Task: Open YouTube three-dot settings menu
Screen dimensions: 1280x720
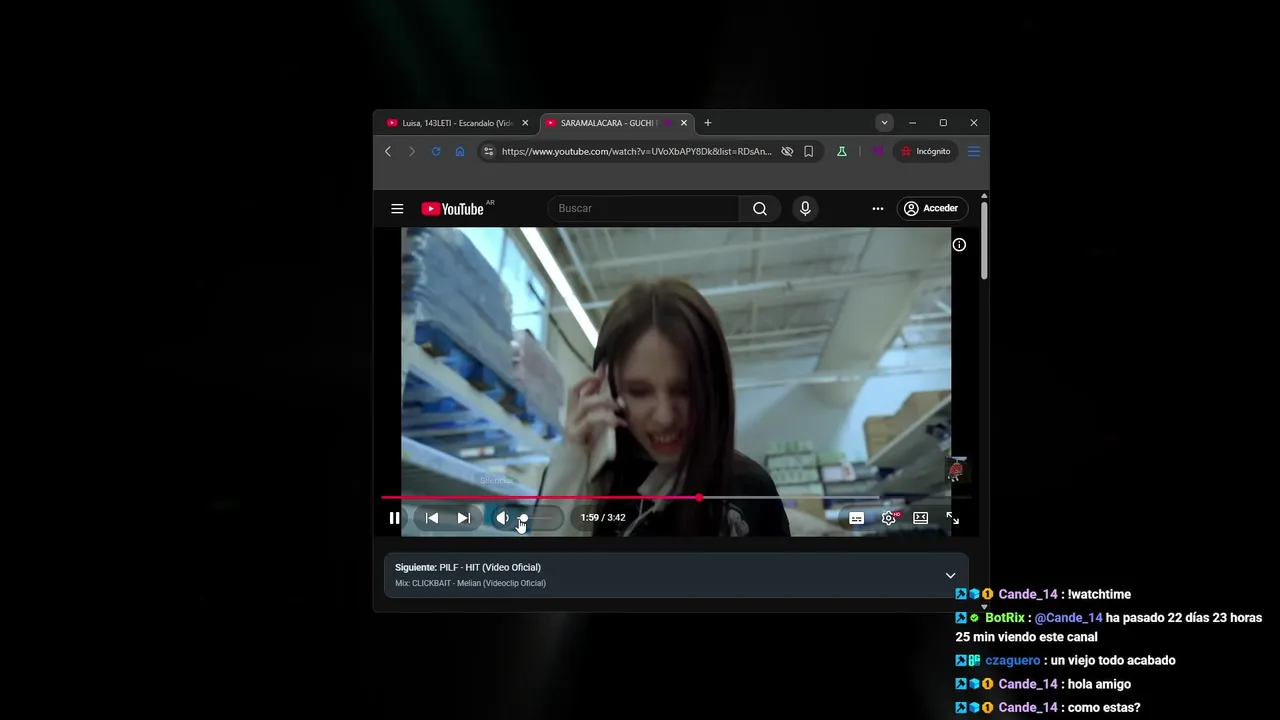Action: click(x=878, y=209)
